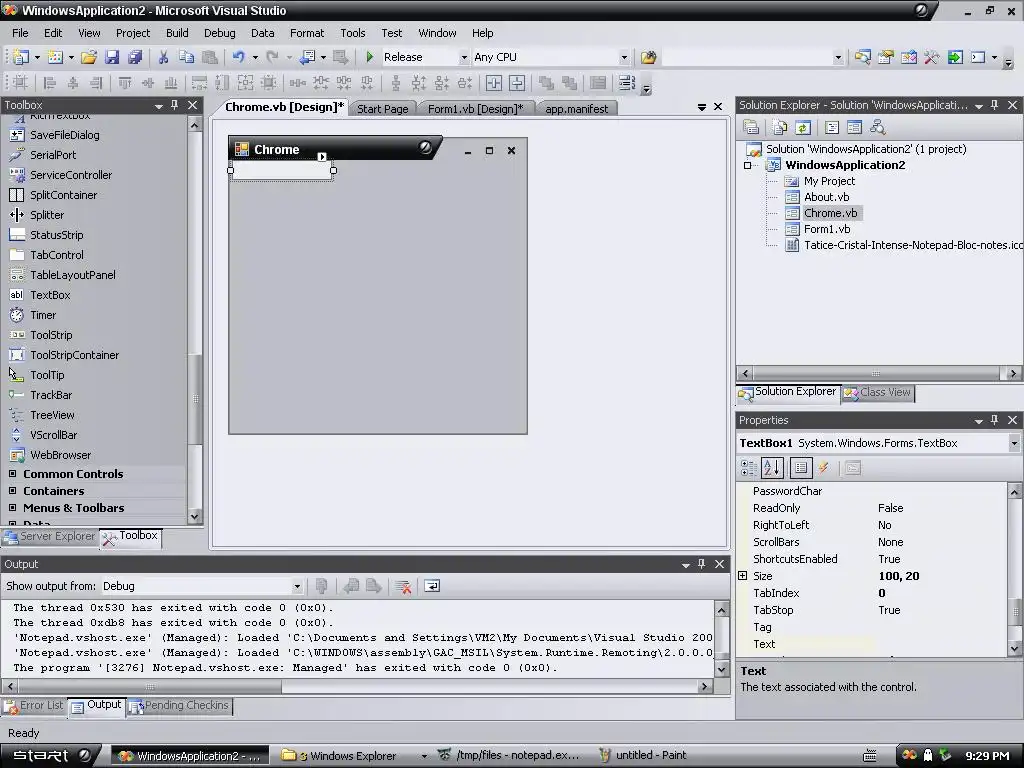The image size is (1024, 768).
Task: Click TextBox smart tag arrow on form
Action: pos(322,157)
